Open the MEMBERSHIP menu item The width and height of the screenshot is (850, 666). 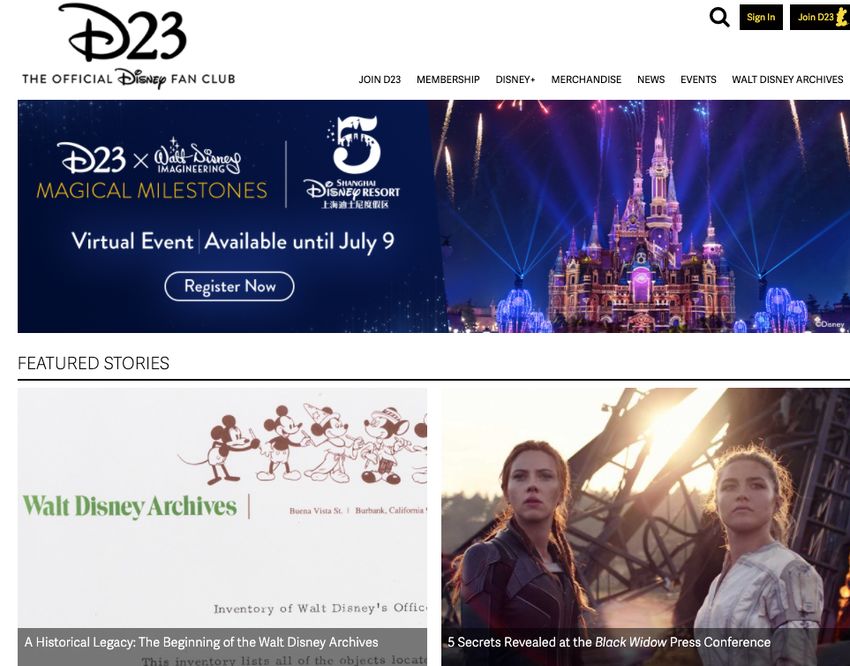448,80
